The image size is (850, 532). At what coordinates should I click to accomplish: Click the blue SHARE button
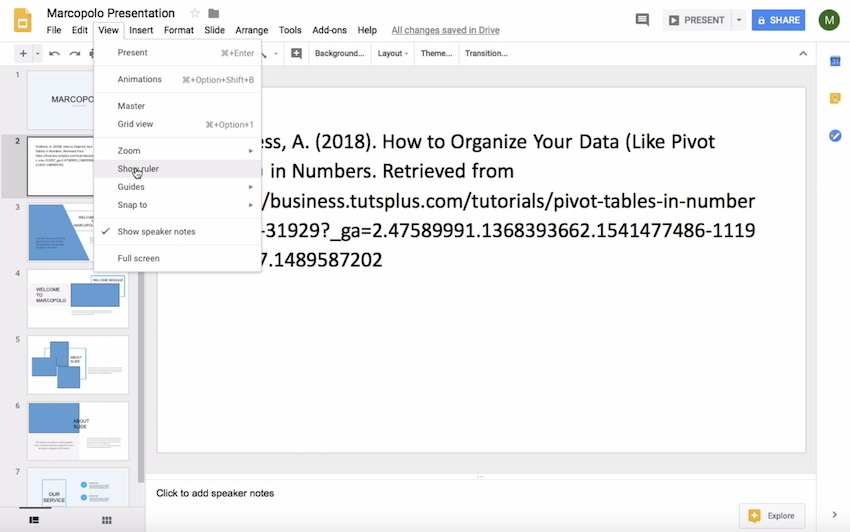tap(778, 20)
